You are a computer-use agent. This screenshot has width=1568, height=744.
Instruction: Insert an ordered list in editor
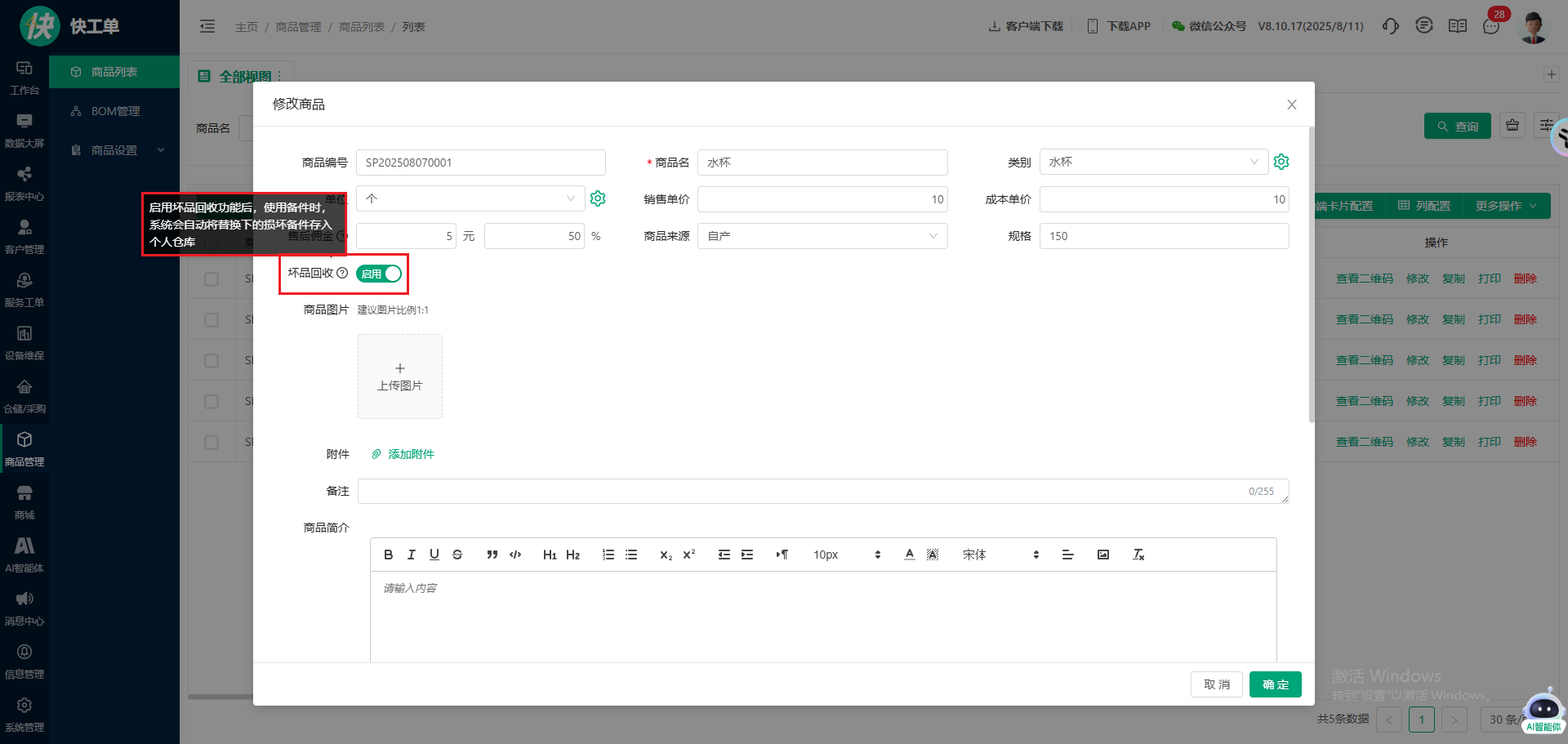pyautogui.click(x=608, y=555)
